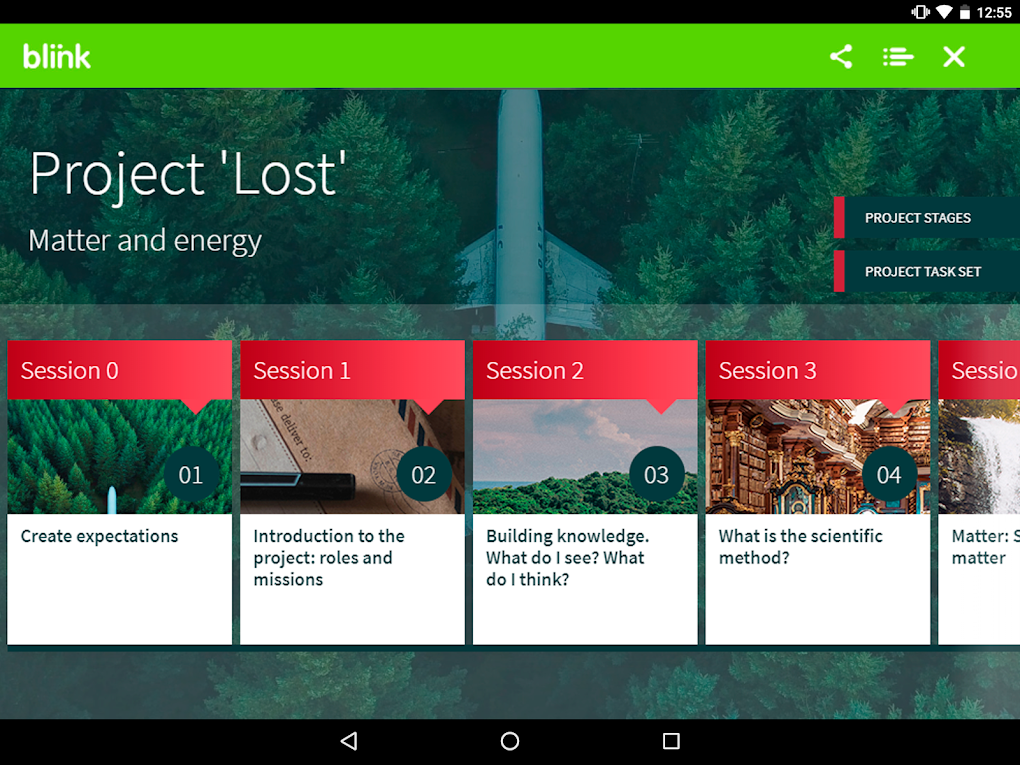
Task: Tap the numbered badge 01 on Session 0
Action: coord(191,475)
